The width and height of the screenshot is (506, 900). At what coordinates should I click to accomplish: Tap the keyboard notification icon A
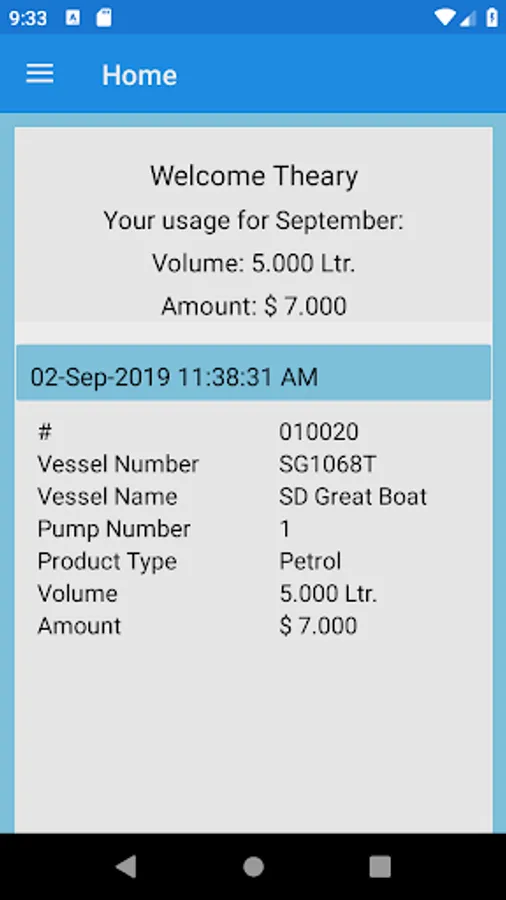pos(73,18)
